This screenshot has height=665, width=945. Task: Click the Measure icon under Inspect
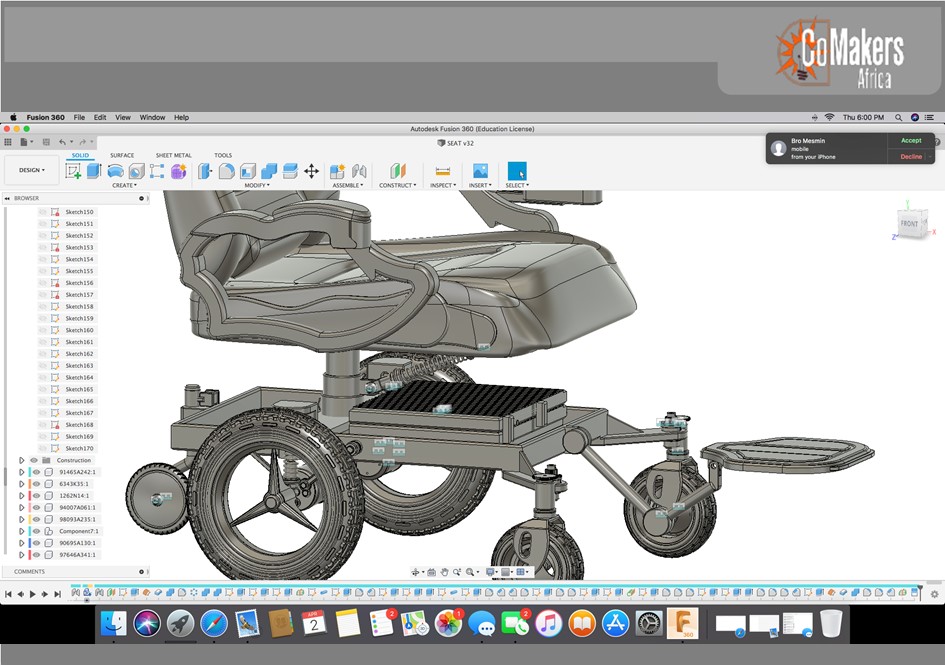click(x=442, y=171)
